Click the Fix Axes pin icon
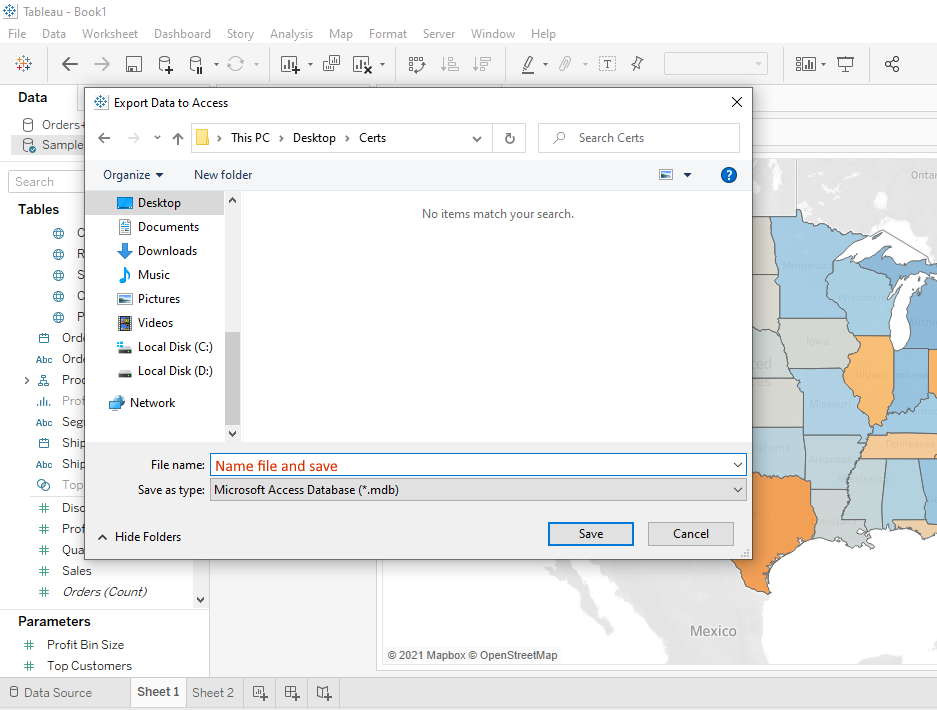Image resolution: width=937 pixels, height=710 pixels. coord(637,63)
